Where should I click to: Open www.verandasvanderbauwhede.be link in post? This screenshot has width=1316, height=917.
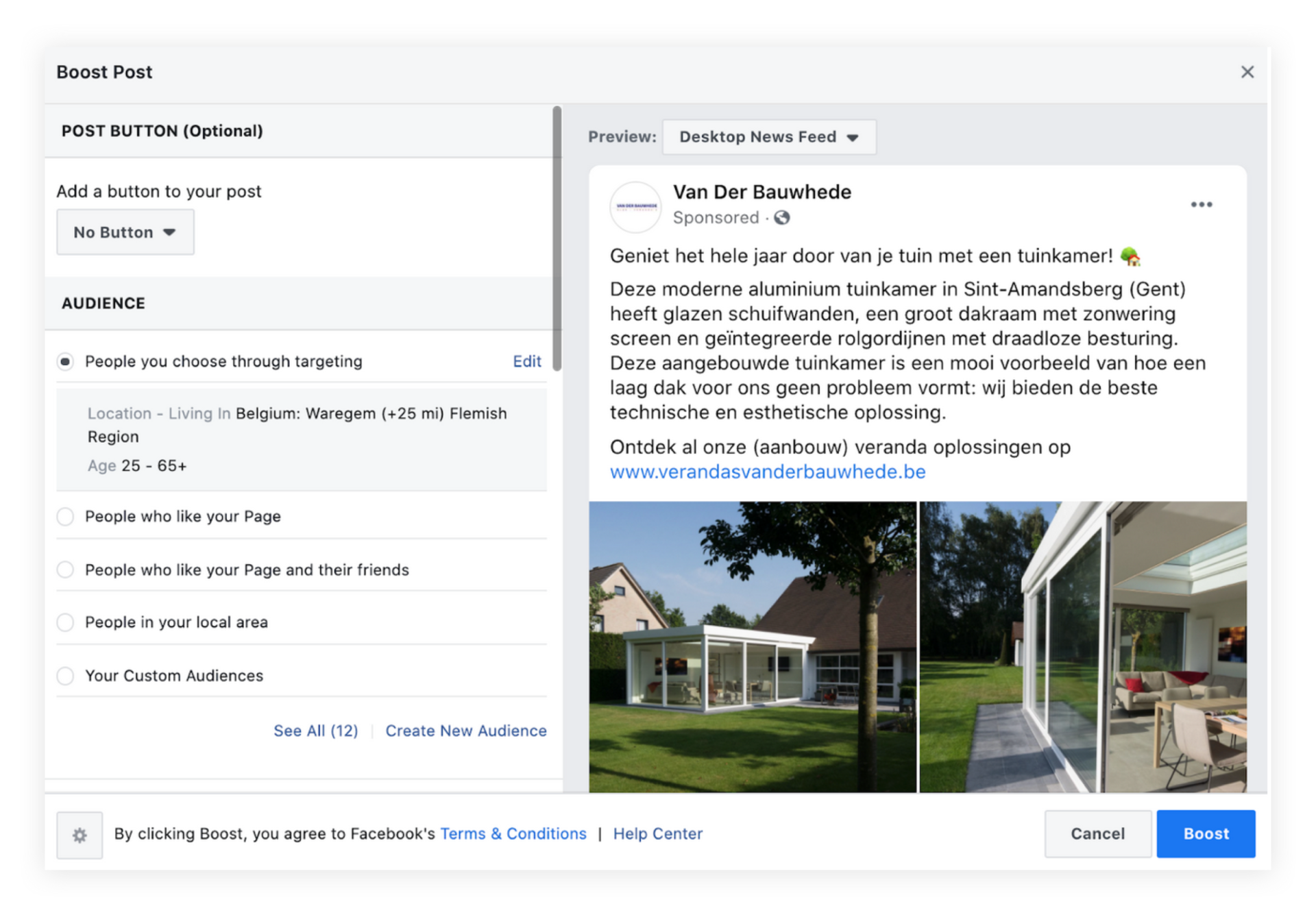(767, 472)
